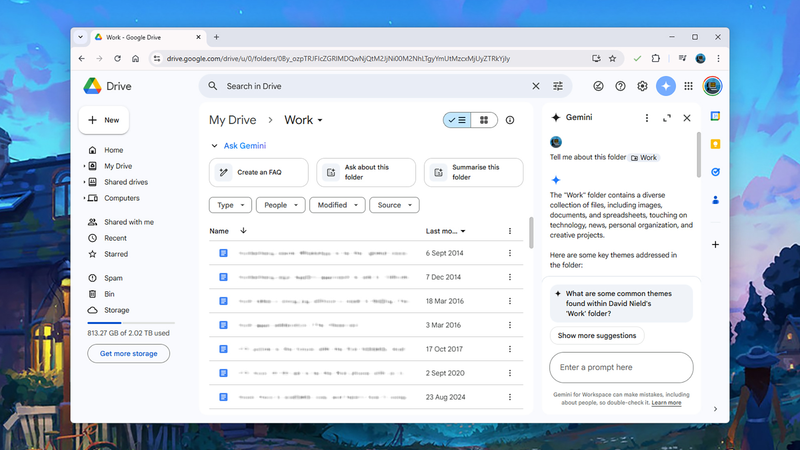This screenshot has height=450, width=800.
Task: Close the Gemini side panel
Action: point(687,118)
